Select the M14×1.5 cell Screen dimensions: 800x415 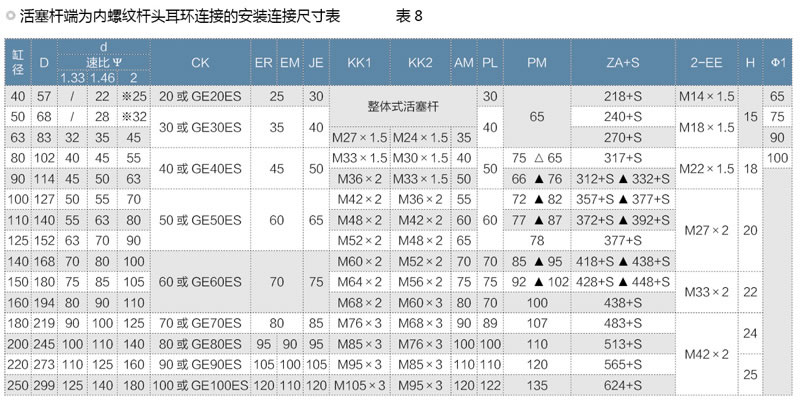[707, 95]
